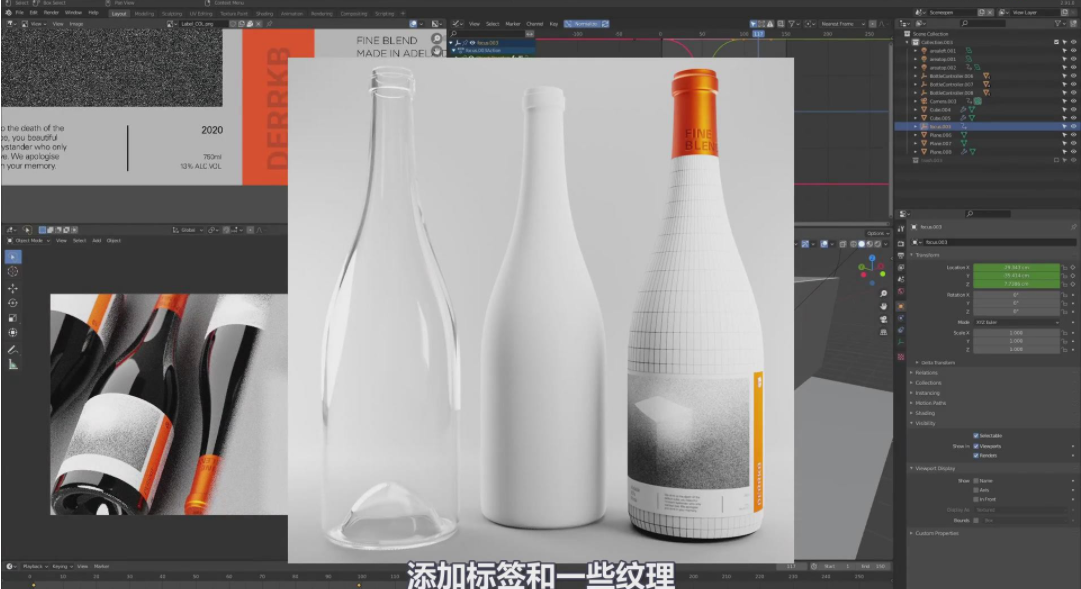This screenshot has height=589, width=1081.
Task: Open the Object Mode dropdown in viewport
Action: coord(28,241)
